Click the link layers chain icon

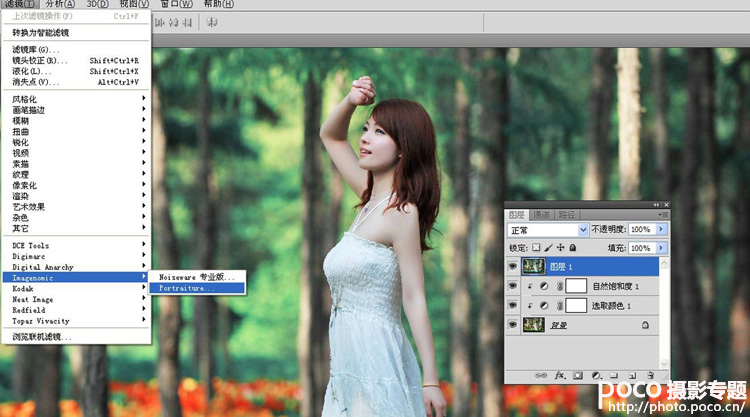540,376
